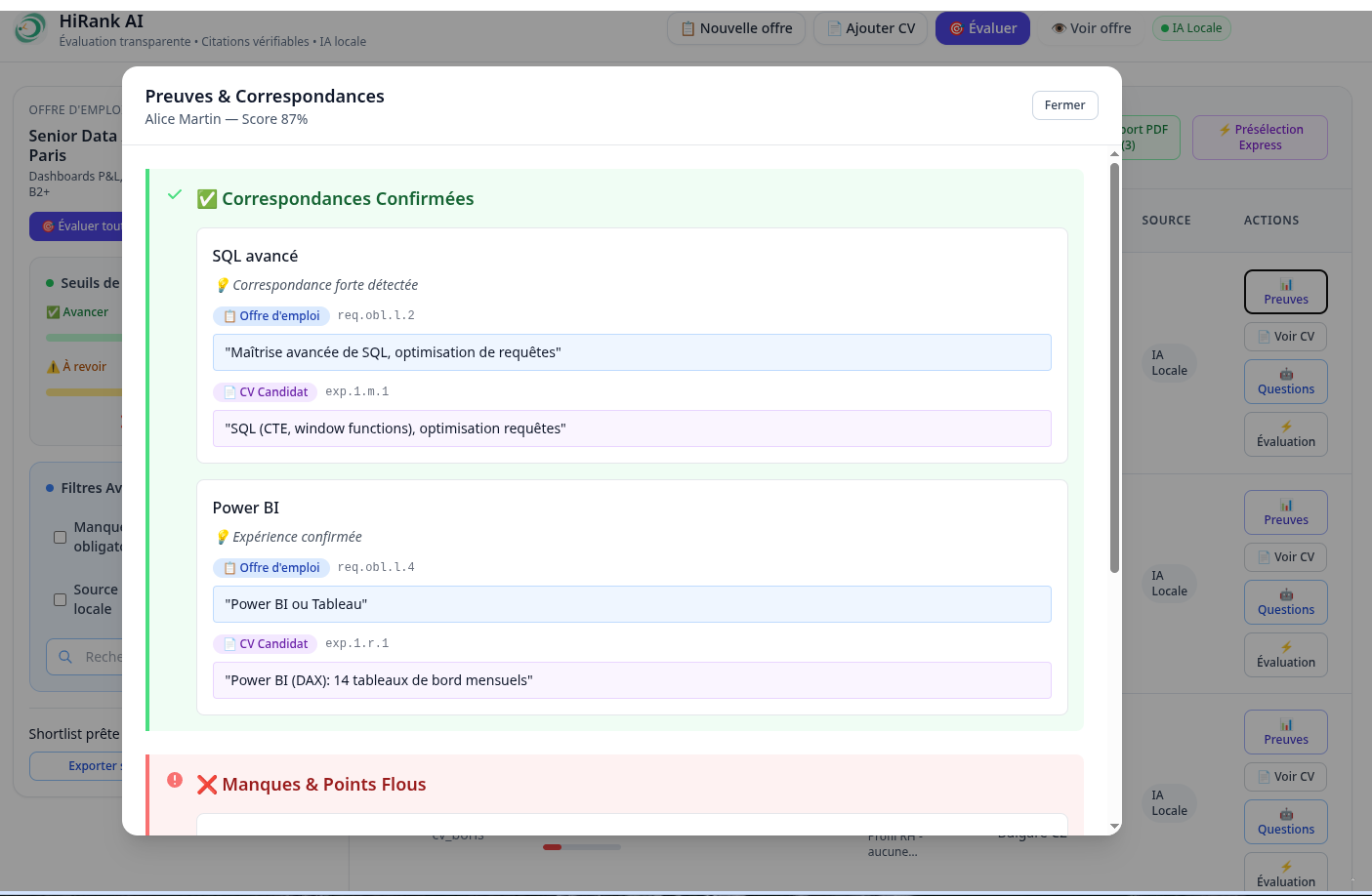Close the modal with the Fermer button
Image resolution: width=1372 pixels, height=896 pixels.
[x=1064, y=105]
